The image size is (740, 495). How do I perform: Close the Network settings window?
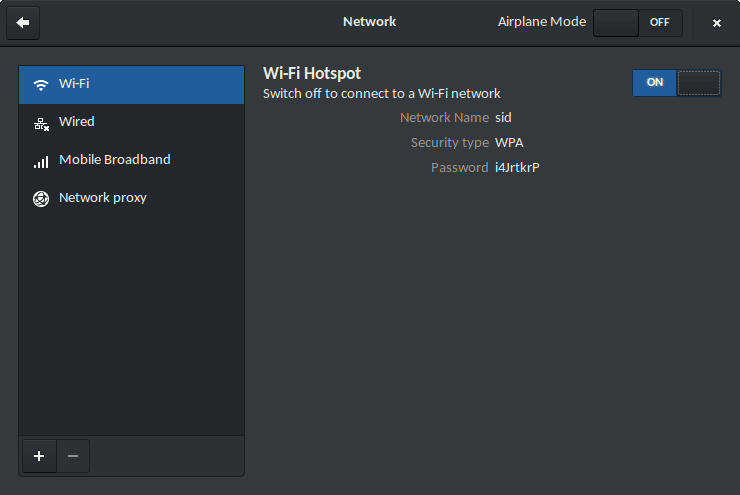[x=716, y=23]
